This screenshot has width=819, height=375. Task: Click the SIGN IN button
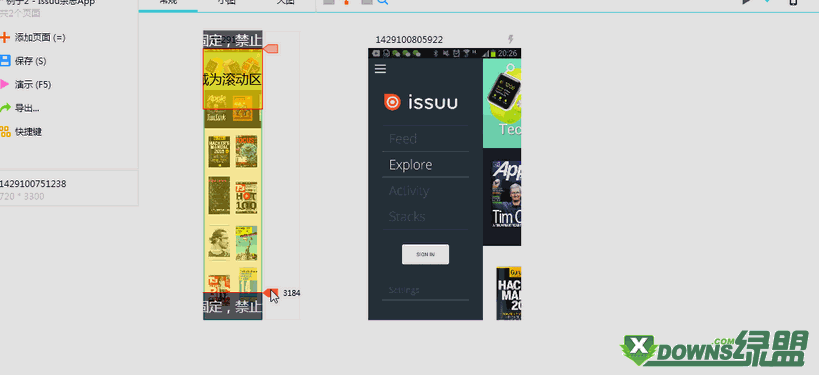click(x=425, y=254)
